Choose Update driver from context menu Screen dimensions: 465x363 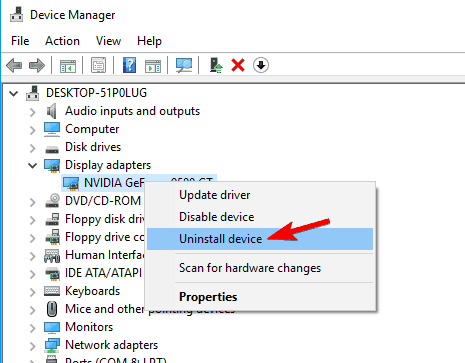click(260, 195)
